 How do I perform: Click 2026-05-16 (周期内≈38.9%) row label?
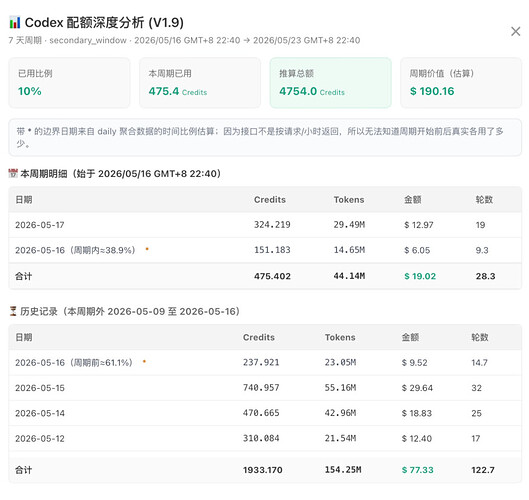(x=75, y=250)
